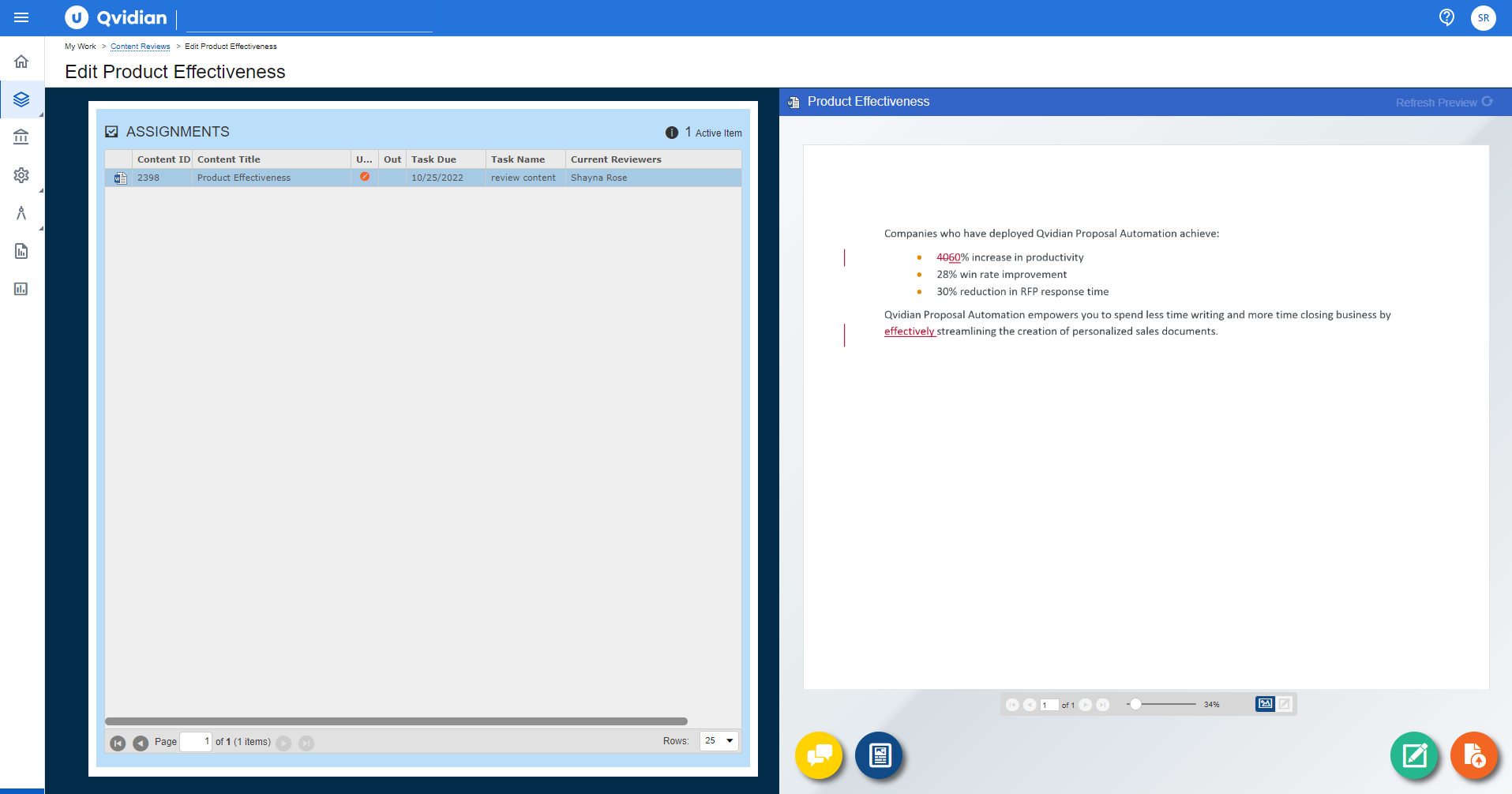The height and width of the screenshot is (794, 1512).
Task: Toggle the image preview mode button
Action: coord(1265,703)
